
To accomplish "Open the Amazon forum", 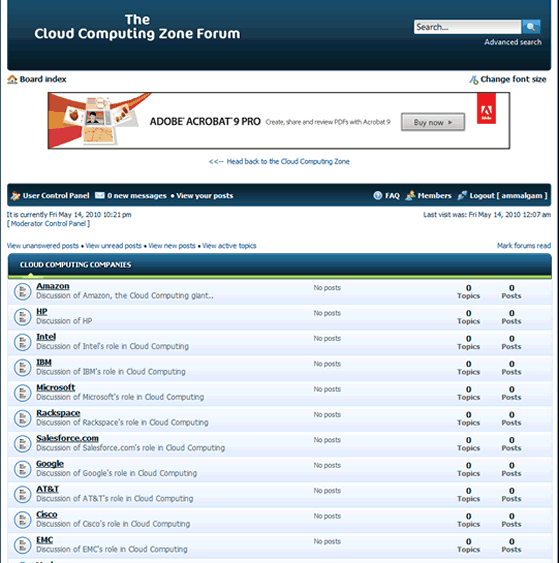I will coord(53,286).
